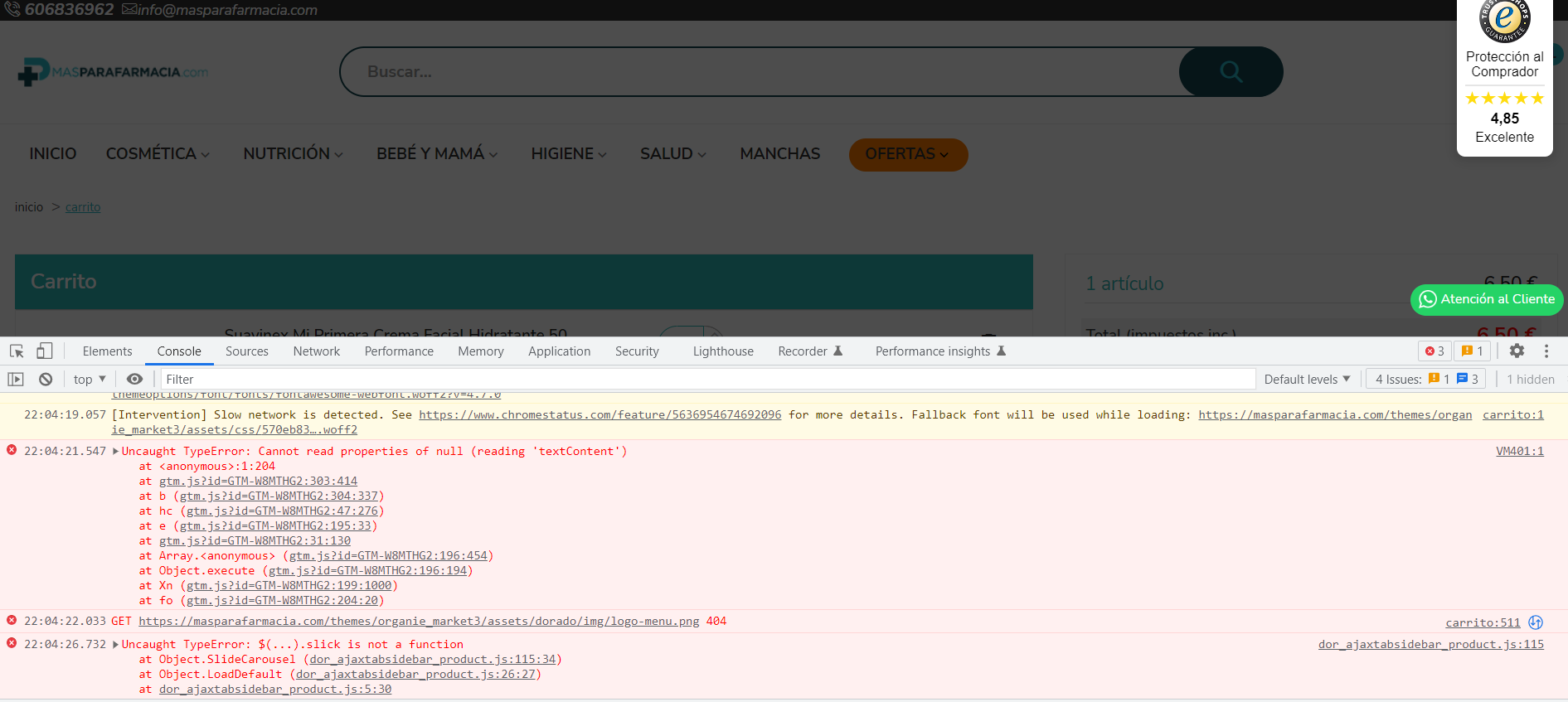Switch to the Network tab
Screen dimensions: 1568x702
pyautogui.click(x=316, y=351)
